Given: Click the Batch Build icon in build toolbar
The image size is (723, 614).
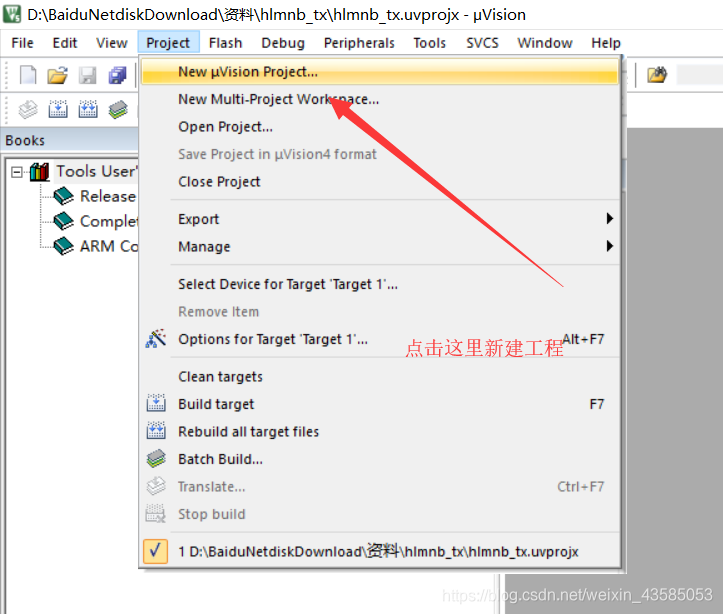Looking at the screenshot, I should tap(118, 110).
